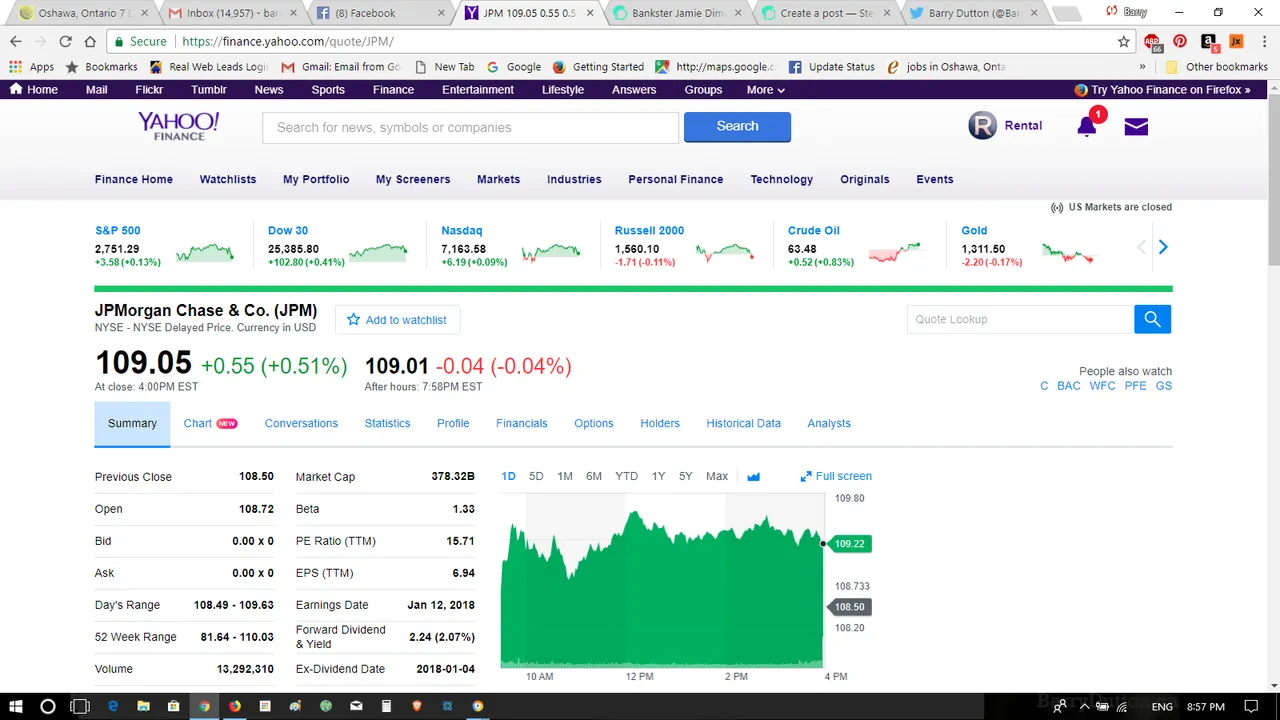This screenshot has width=1280, height=720.
Task: Open the GS ticker link
Action: [1164, 386]
